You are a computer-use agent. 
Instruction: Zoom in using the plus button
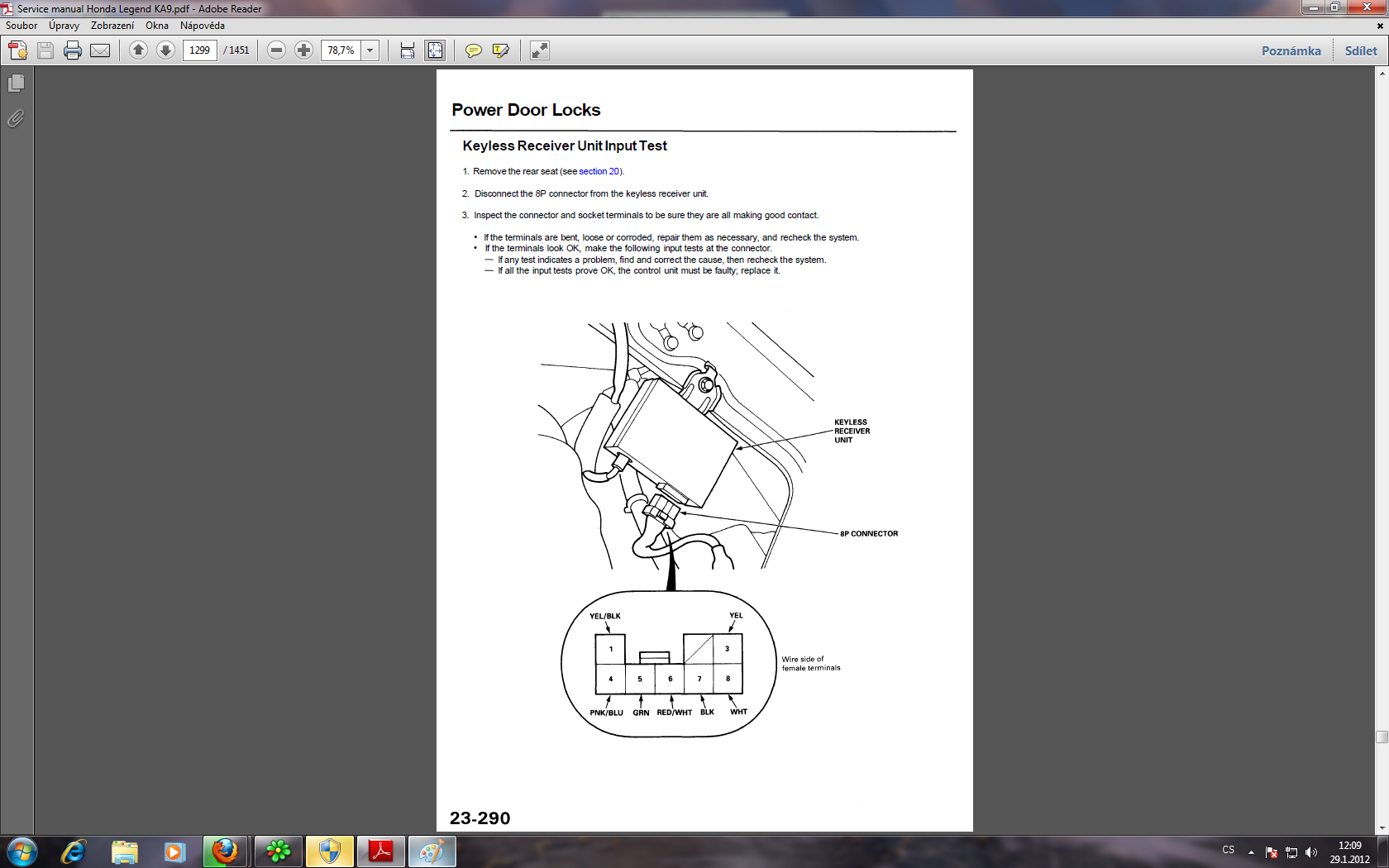click(x=303, y=50)
